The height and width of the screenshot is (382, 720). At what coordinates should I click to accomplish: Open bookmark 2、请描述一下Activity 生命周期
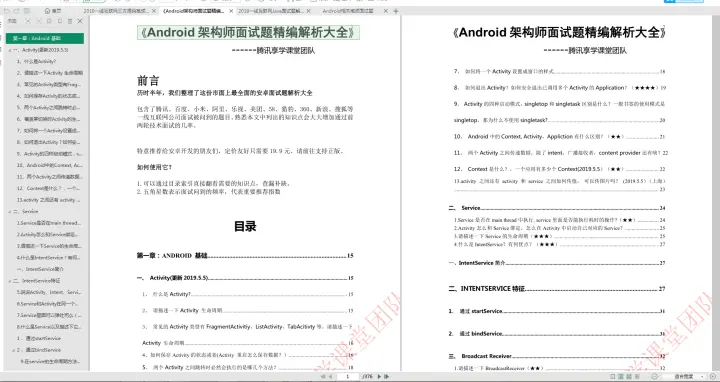(50, 73)
